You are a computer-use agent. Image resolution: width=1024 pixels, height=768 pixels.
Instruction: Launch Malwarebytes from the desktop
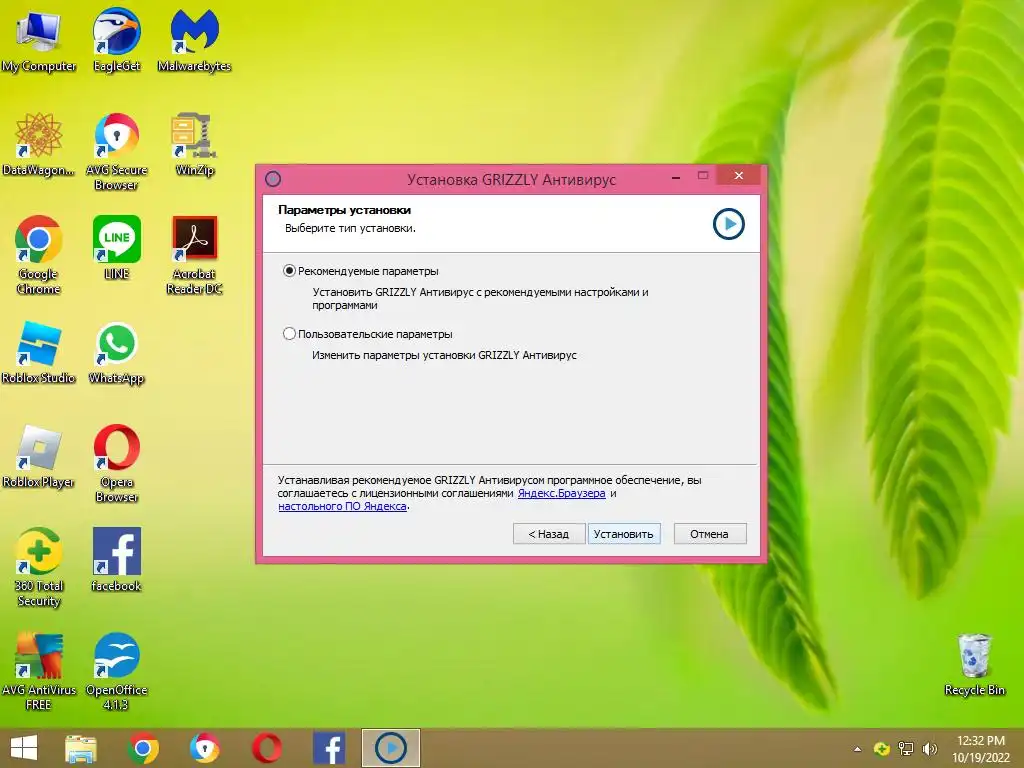[195, 40]
